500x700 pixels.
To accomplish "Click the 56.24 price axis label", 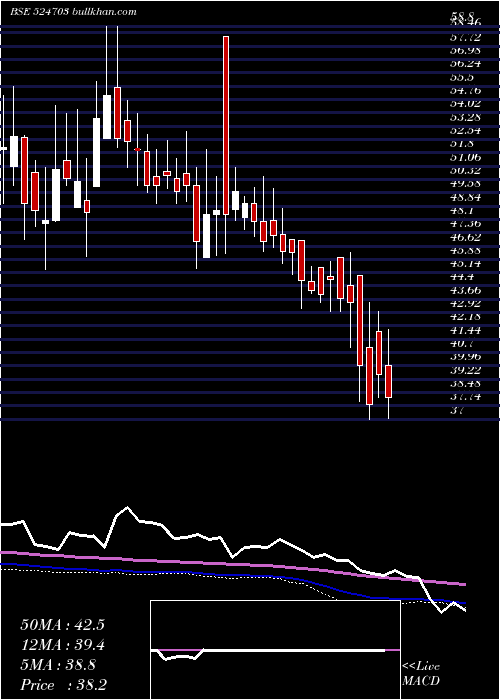I will pos(465,63).
